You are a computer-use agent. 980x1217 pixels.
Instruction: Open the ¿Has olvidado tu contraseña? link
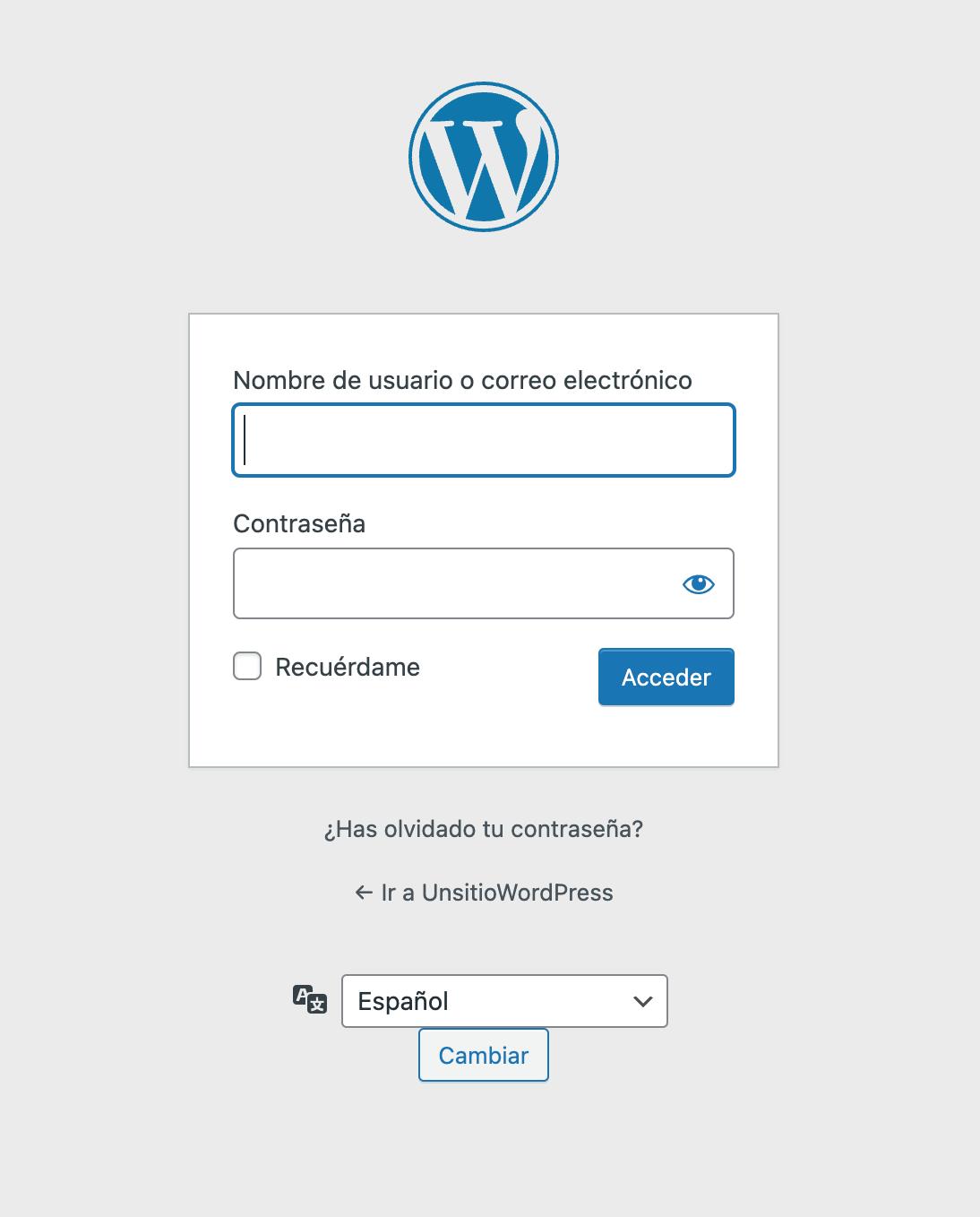484,829
